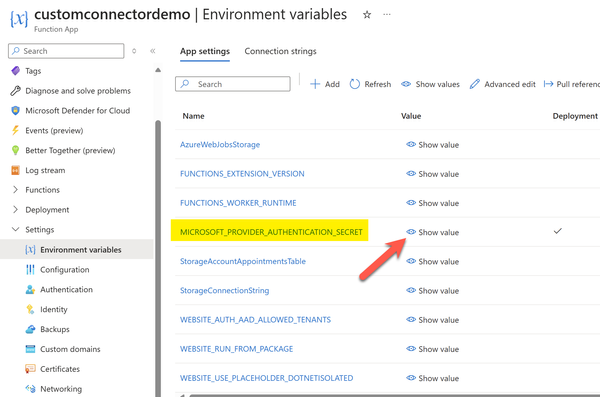Click the favorite star icon beside title
Screen dimensions: 600x397
click(x=367, y=15)
